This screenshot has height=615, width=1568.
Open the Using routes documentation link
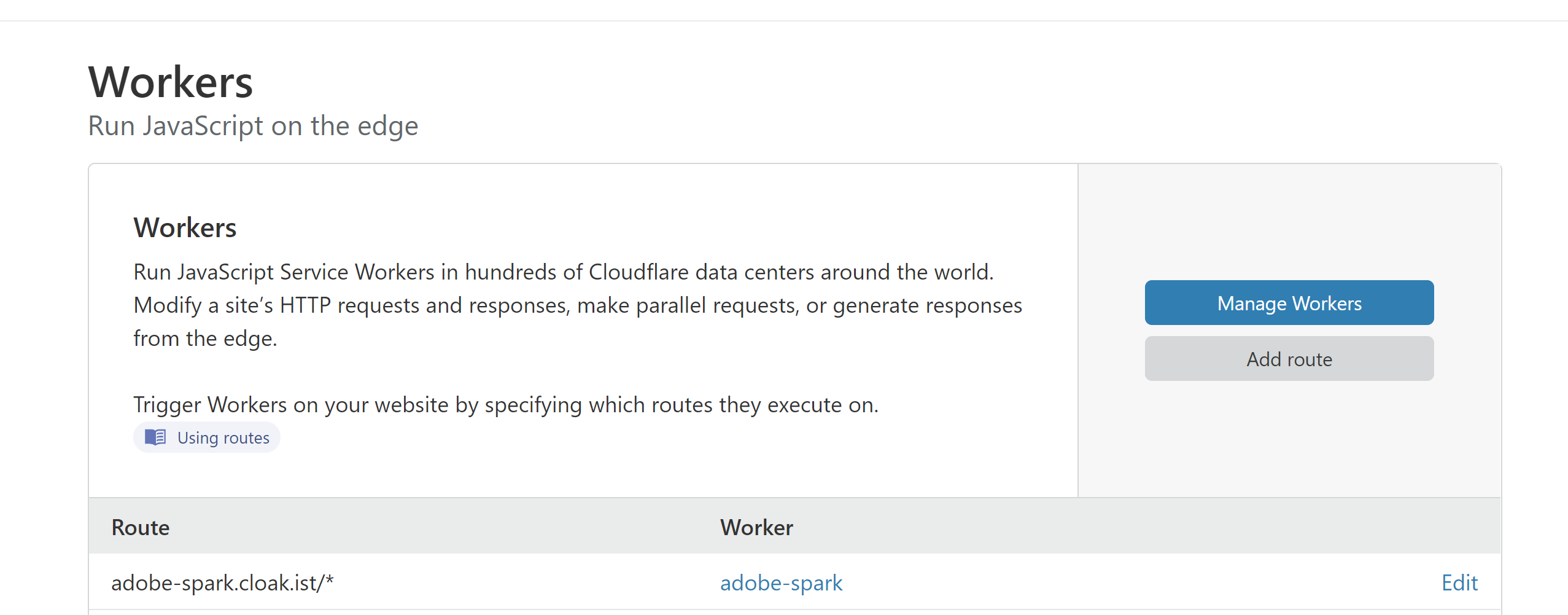click(223, 438)
